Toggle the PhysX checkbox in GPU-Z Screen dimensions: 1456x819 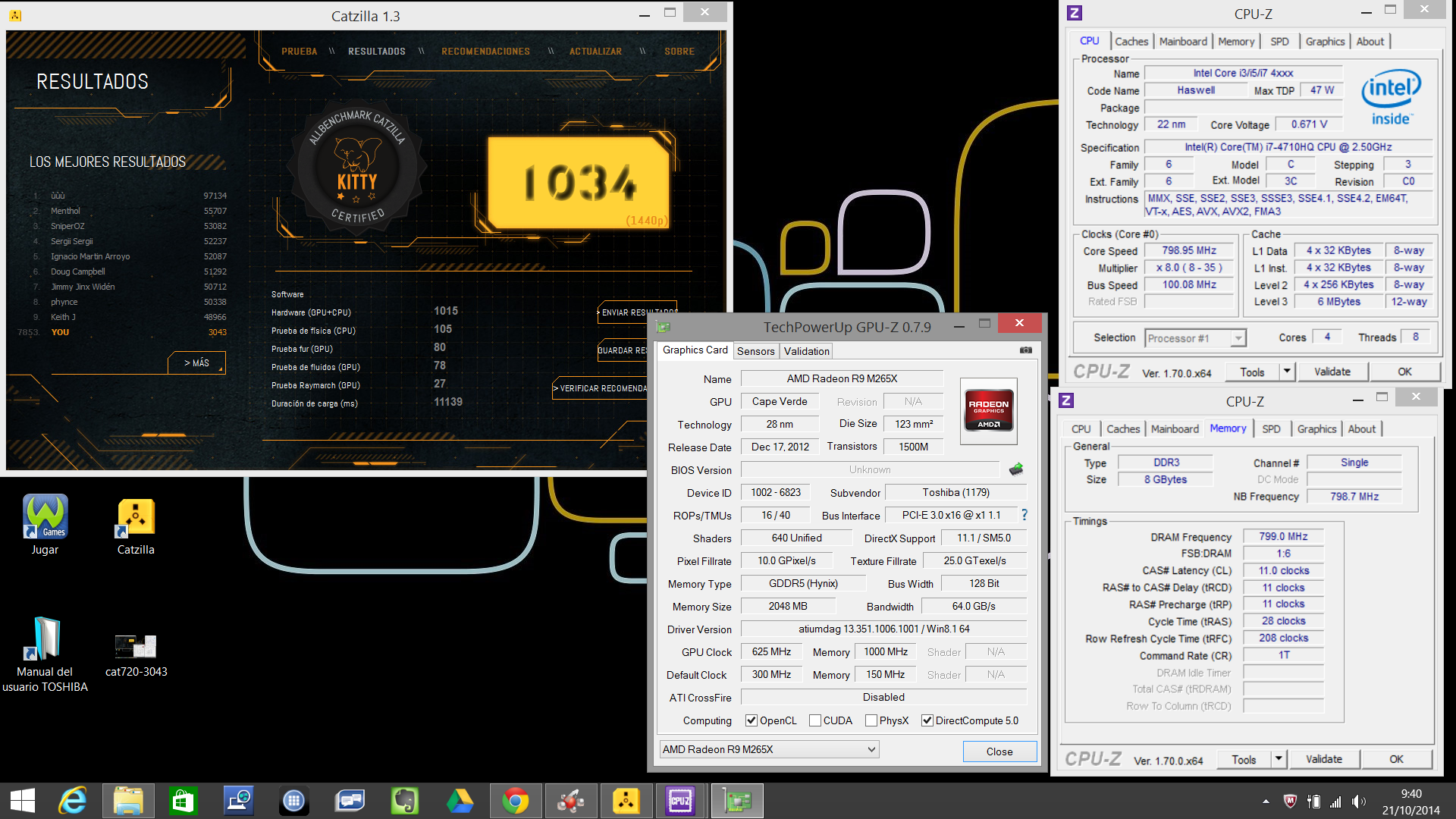click(x=871, y=720)
